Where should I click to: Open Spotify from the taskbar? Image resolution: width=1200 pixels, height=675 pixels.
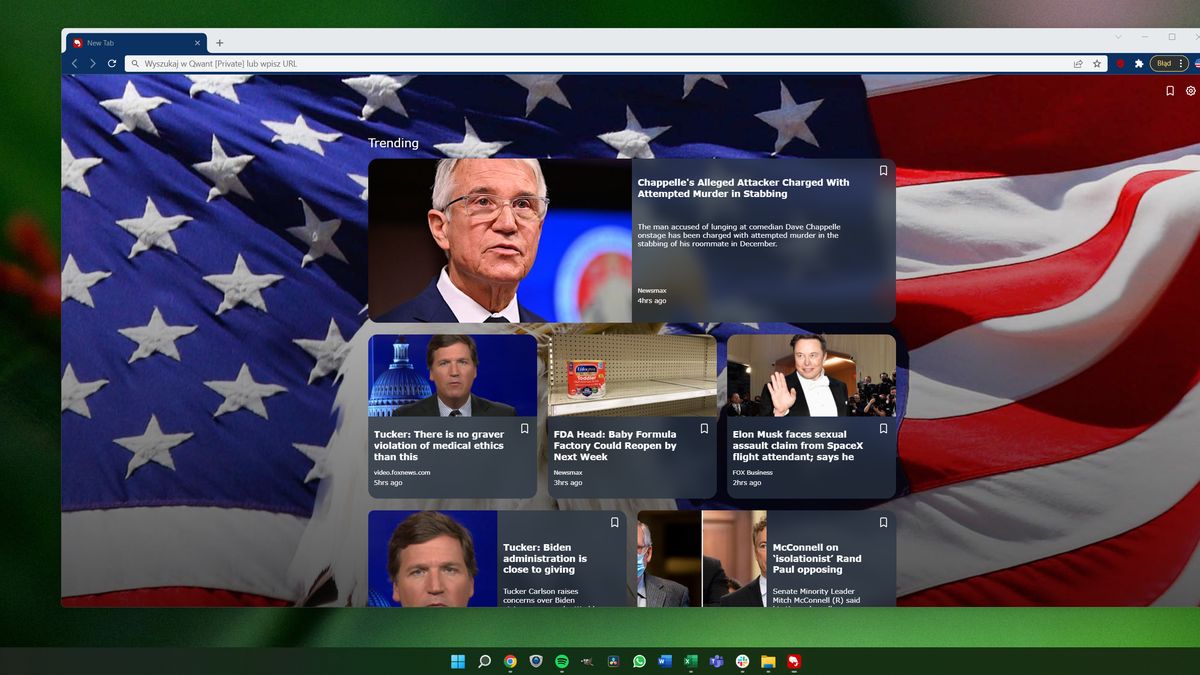pyautogui.click(x=562, y=661)
